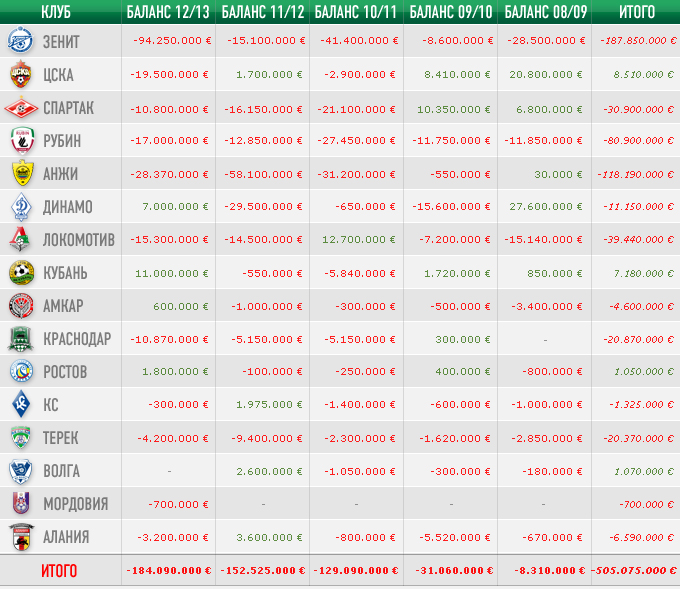Click CSKA's 20.800.000 € value
680x589 pixels.
[x=546, y=74]
